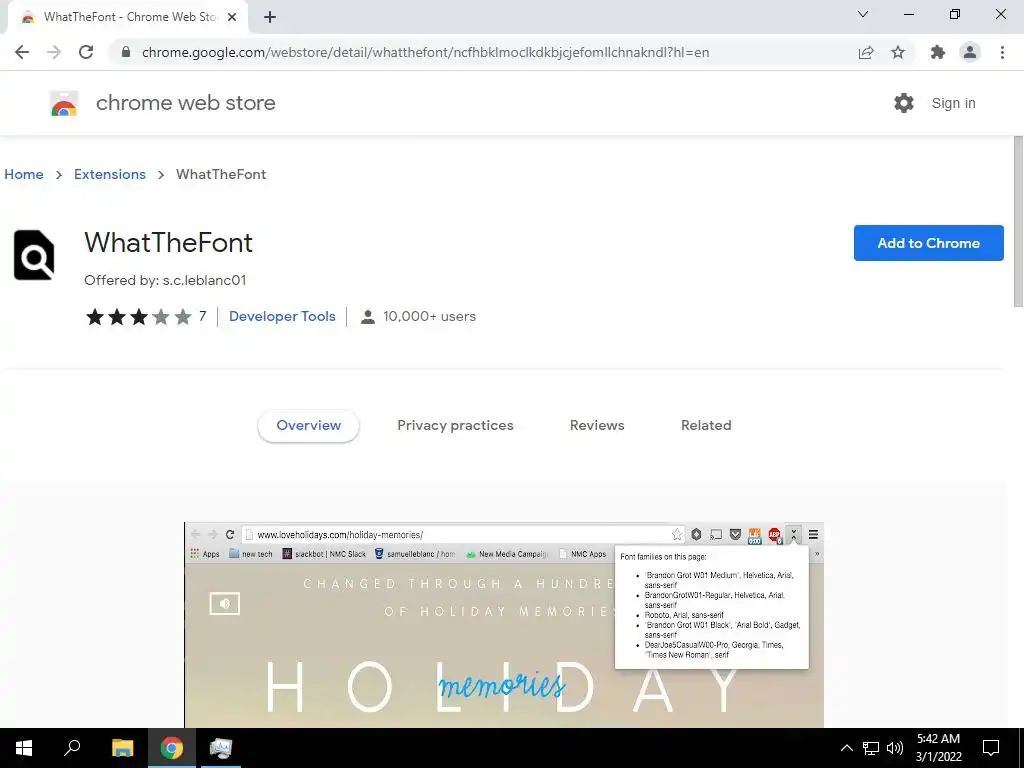The height and width of the screenshot is (768, 1024).
Task: Switch to Privacy practices tab
Action: point(455,425)
